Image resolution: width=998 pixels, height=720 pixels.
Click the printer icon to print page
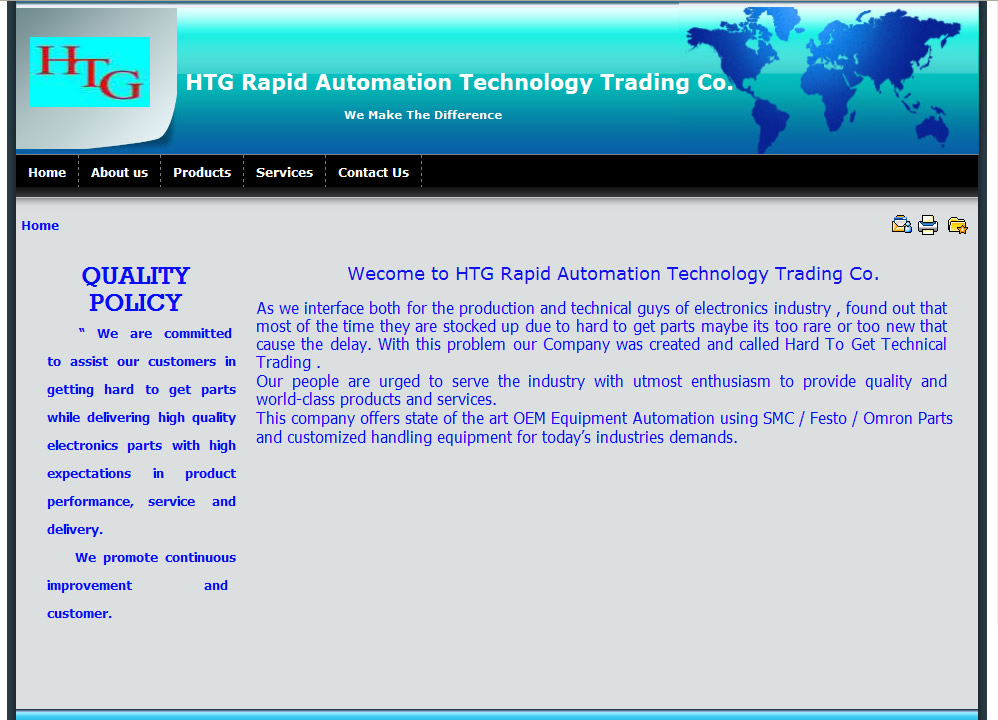pos(928,225)
